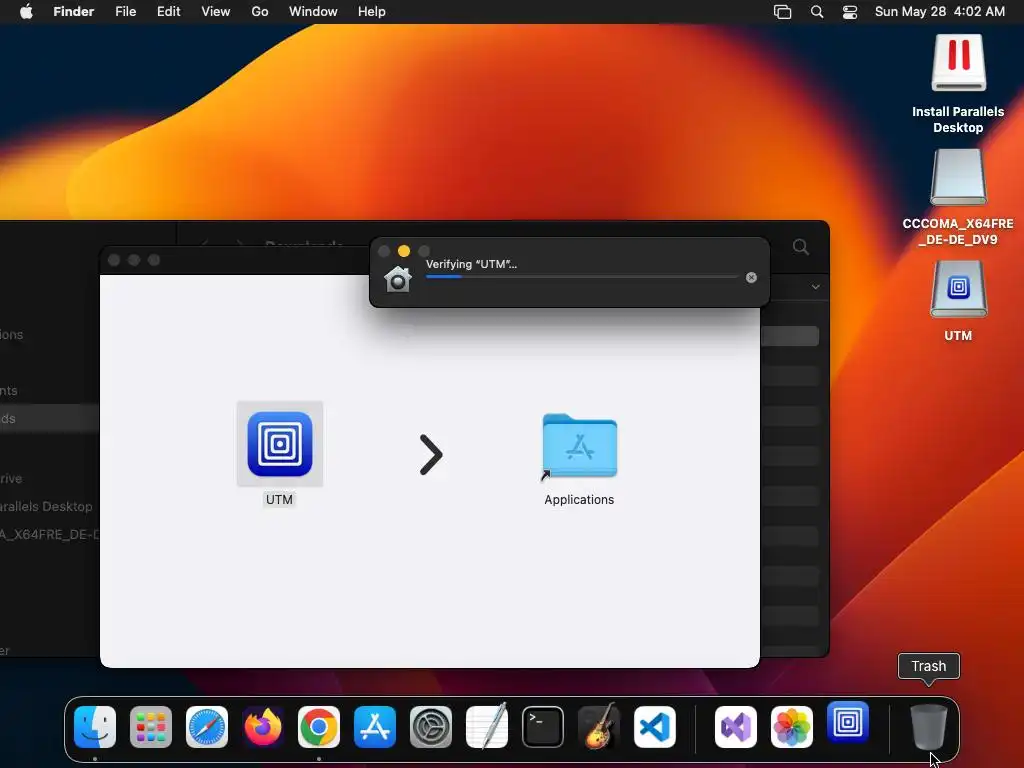Select the CCCOMA_X64FRE_DE-DE_DV9 disk on desktop
The width and height of the screenshot is (1024, 768).
958,177
